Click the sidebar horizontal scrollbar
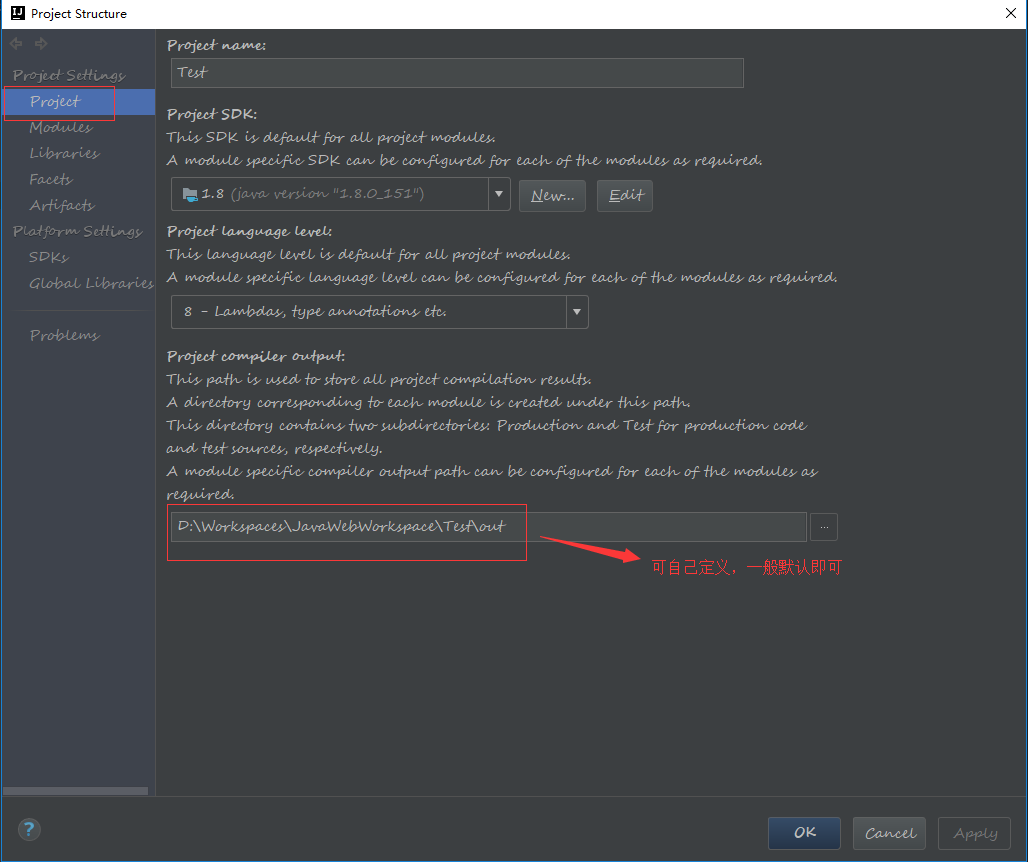Screen dimensions: 1028x862 click(x=75, y=791)
